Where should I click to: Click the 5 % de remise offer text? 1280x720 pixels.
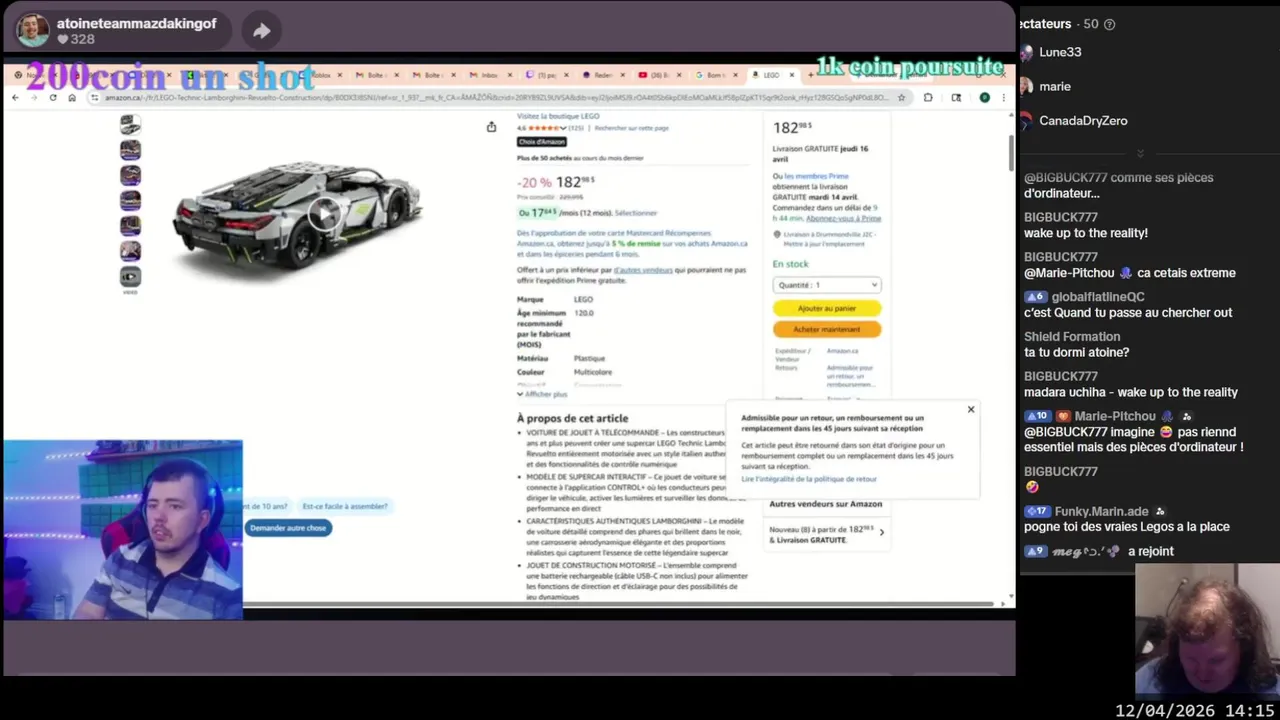click(636, 243)
